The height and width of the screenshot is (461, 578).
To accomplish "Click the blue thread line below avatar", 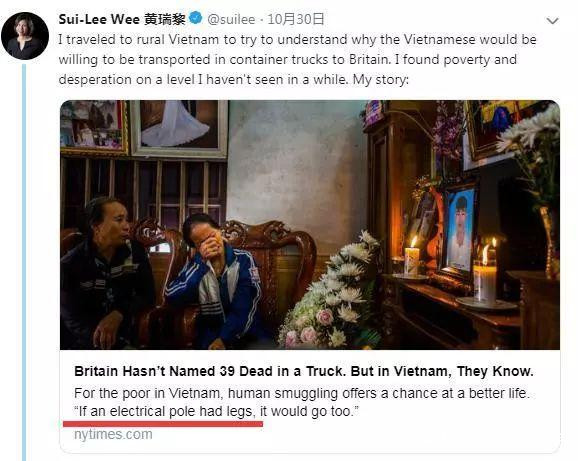I will point(24,262).
